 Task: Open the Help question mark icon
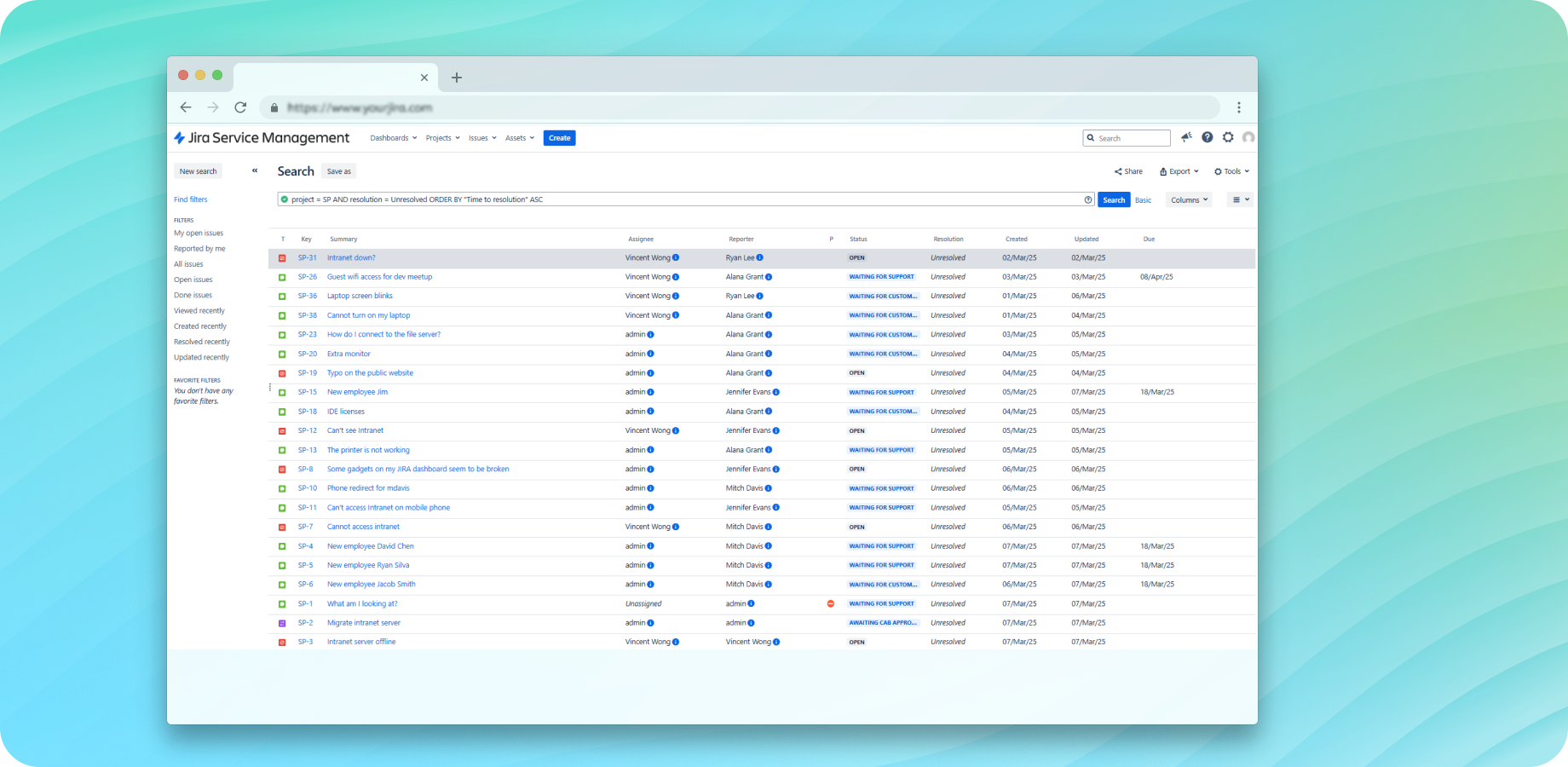tap(1208, 137)
